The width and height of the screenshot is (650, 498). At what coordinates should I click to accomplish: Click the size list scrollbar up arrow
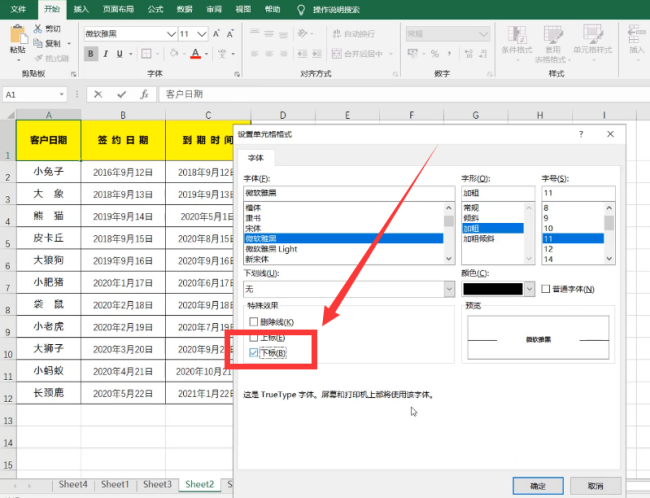tap(609, 208)
